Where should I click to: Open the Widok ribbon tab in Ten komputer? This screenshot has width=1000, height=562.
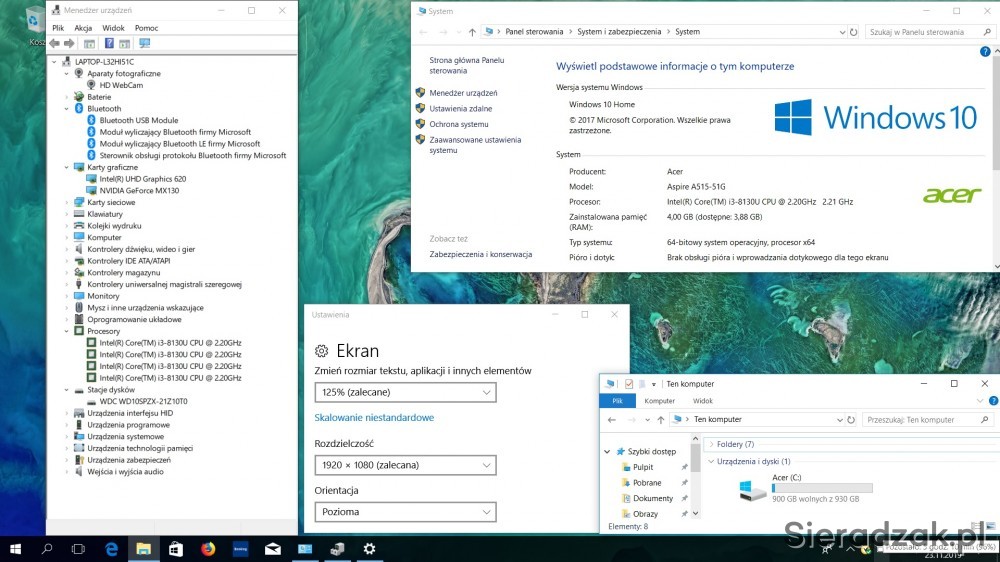[702, 401]
